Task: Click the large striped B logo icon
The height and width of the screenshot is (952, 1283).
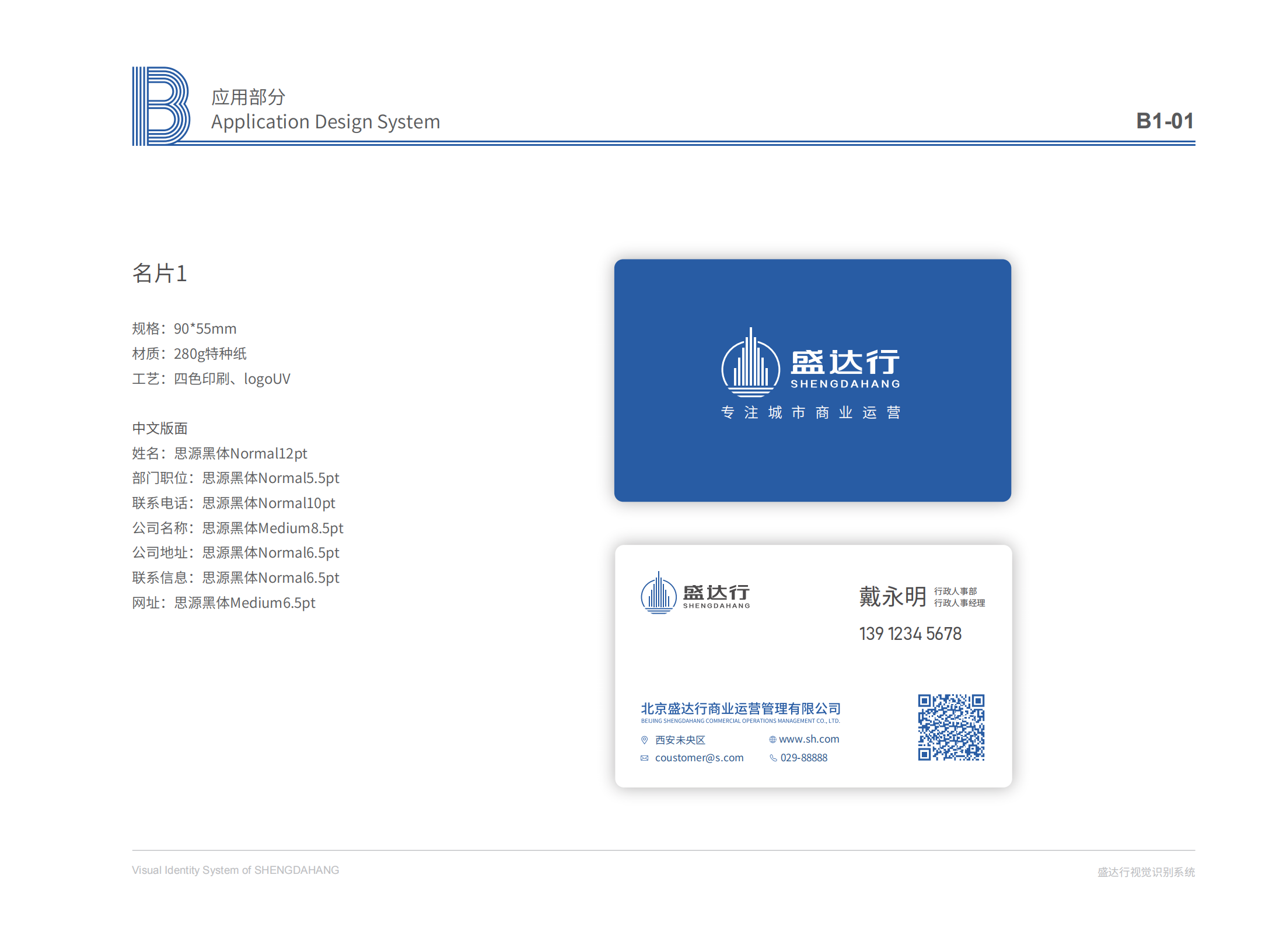Action: click(x=160, y=106)
